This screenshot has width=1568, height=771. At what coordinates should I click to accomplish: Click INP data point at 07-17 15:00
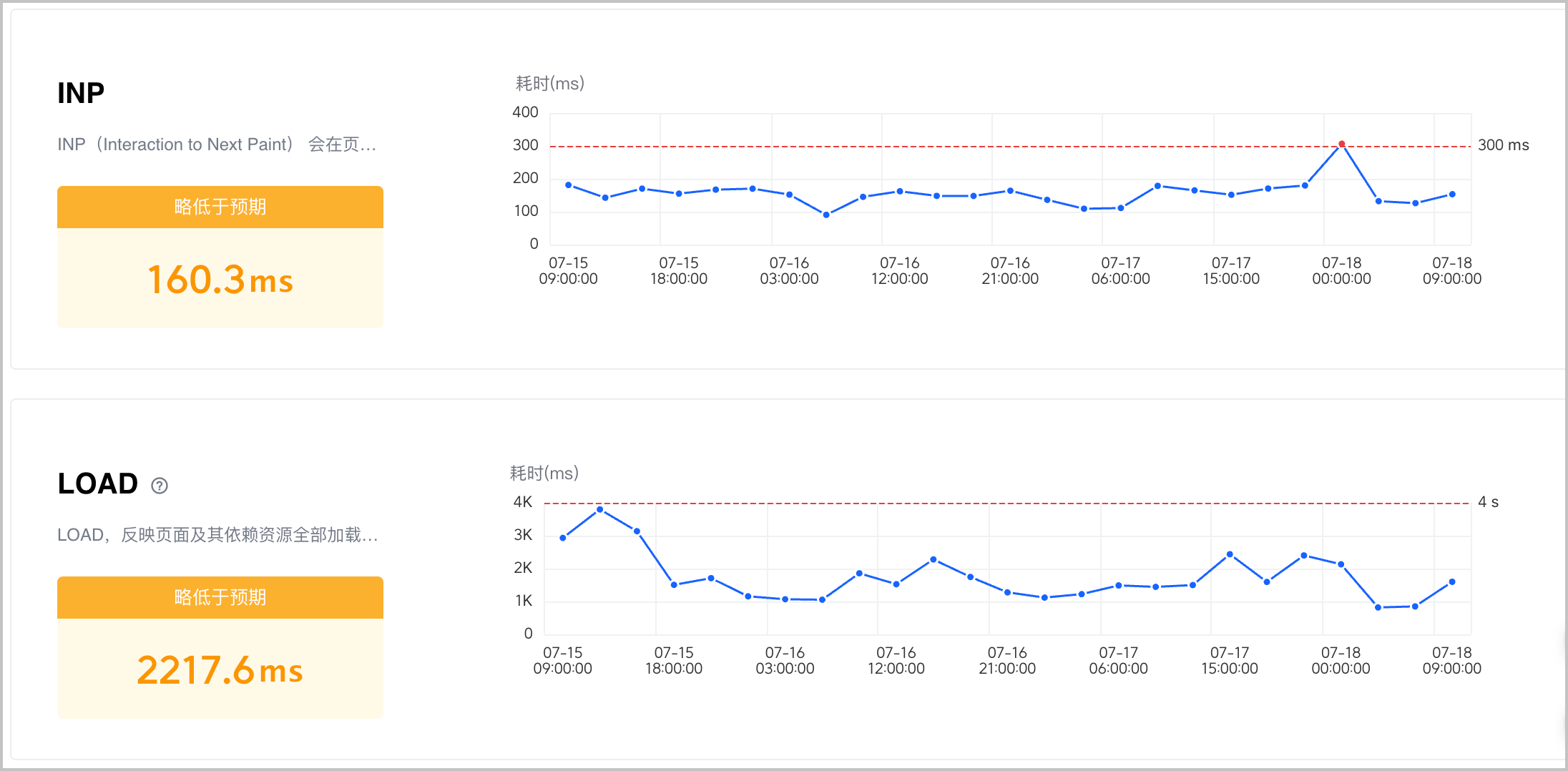(1231, 195)
